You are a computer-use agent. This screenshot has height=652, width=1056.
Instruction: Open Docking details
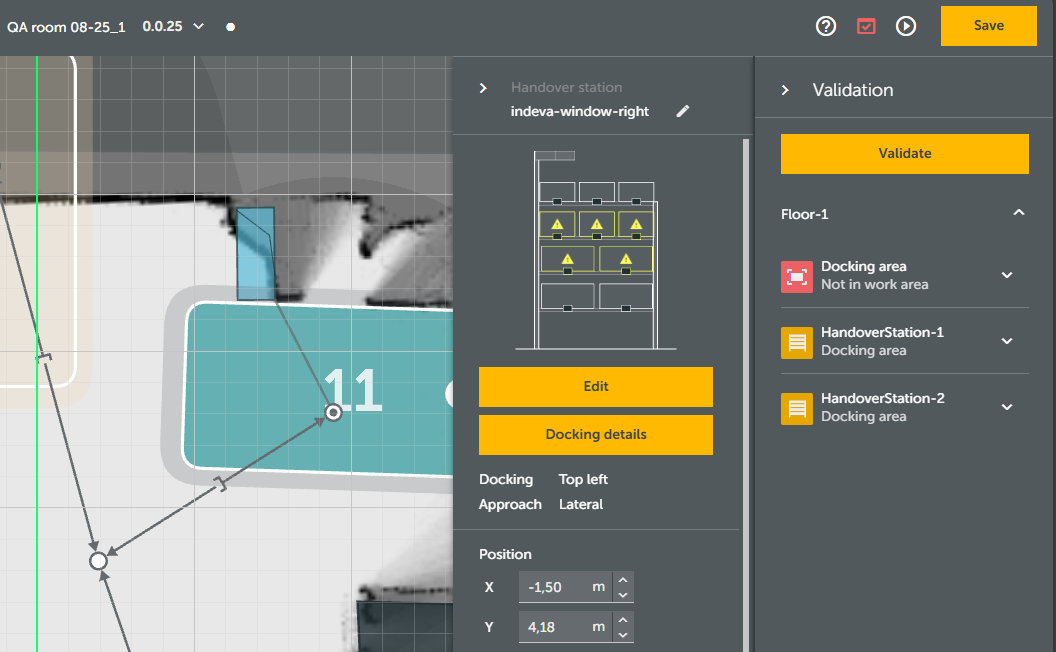[596, 434]
